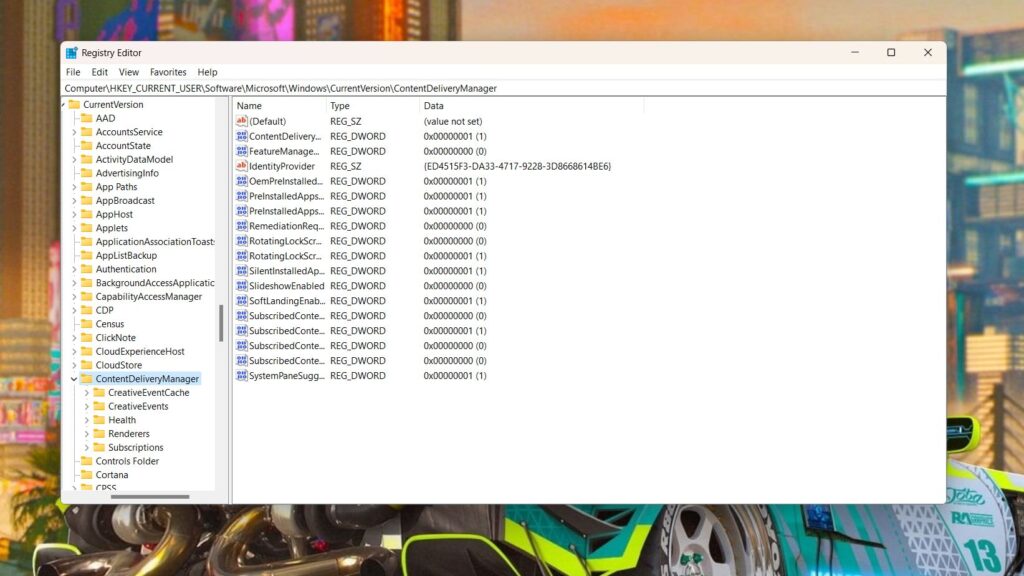This screenshot has height=576, width=1024.
Task: Click the Registry Editor app icon in title bar
Action: point(71,53)
